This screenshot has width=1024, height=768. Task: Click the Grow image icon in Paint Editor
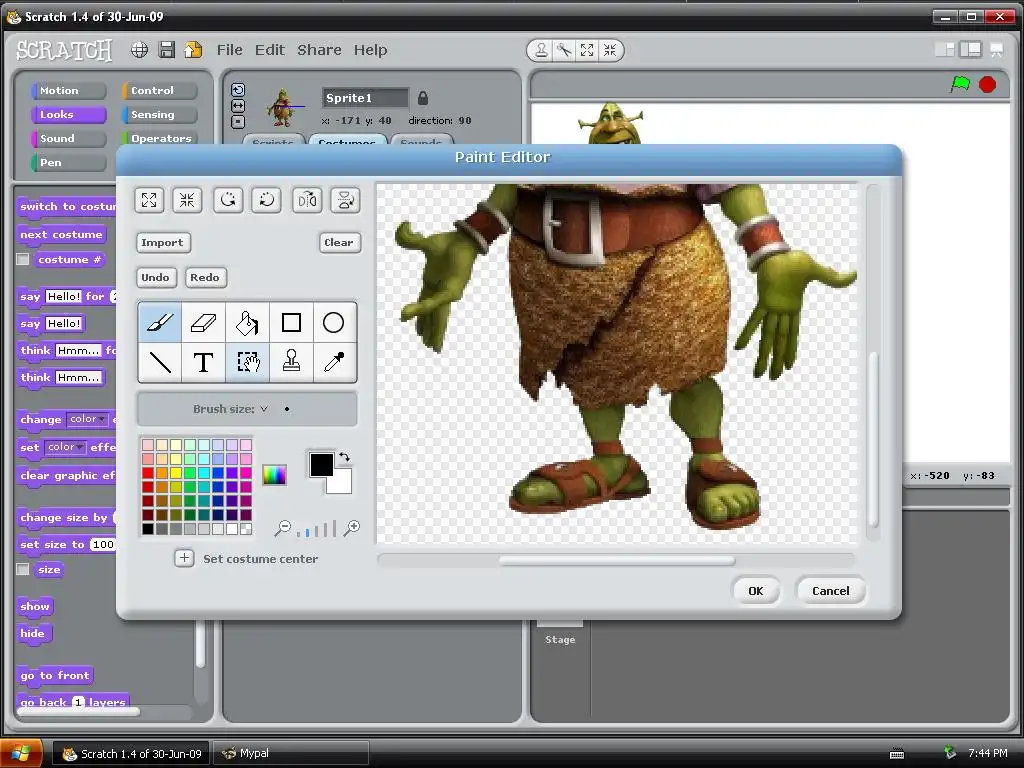[x=149, y=200]
